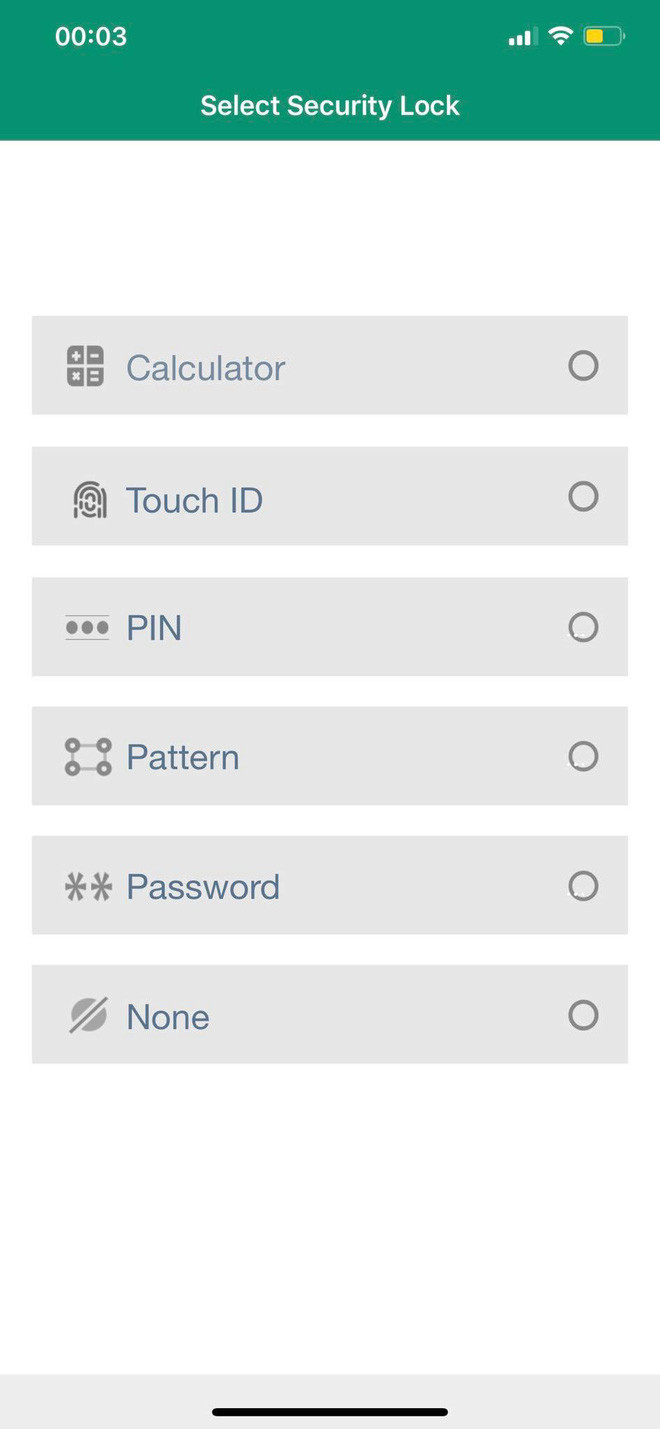This screenshot has height=1429, width=660.
Task: Tap the Wi-Fi status icon
Action: 561,37
